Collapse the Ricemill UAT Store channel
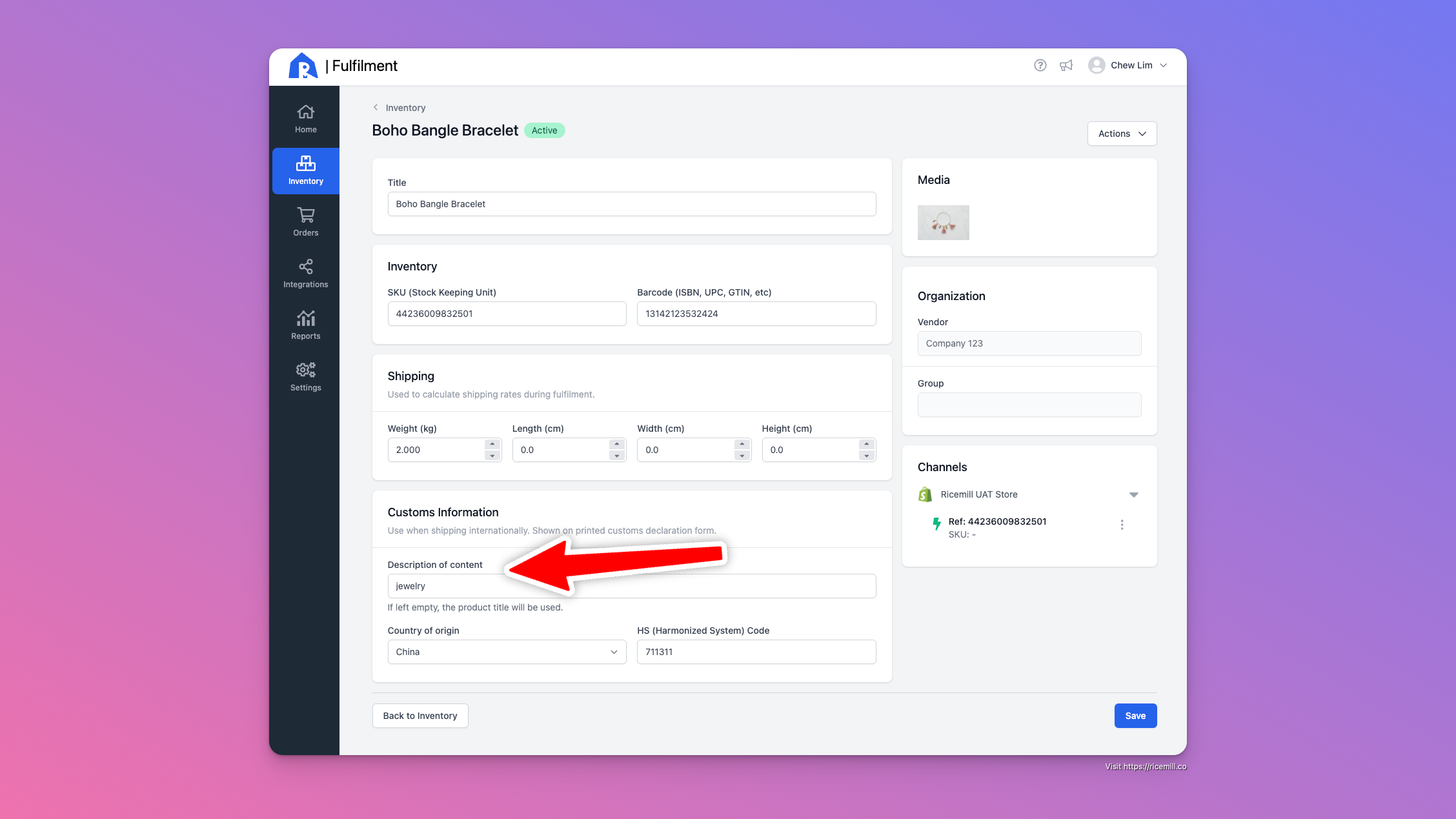 pos(1133,495)
